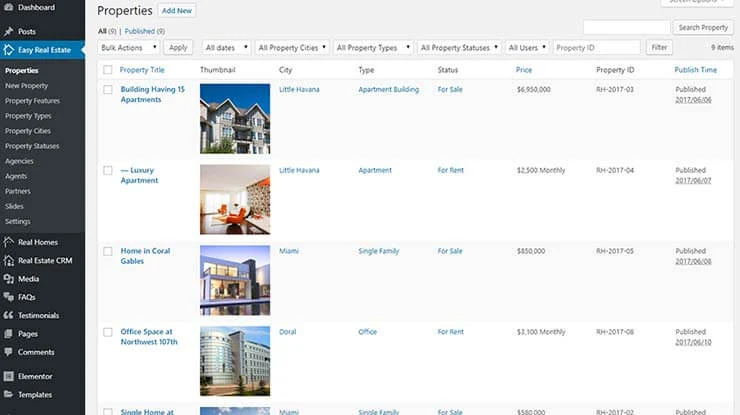Sort by Property Title column header

(142, 70)
